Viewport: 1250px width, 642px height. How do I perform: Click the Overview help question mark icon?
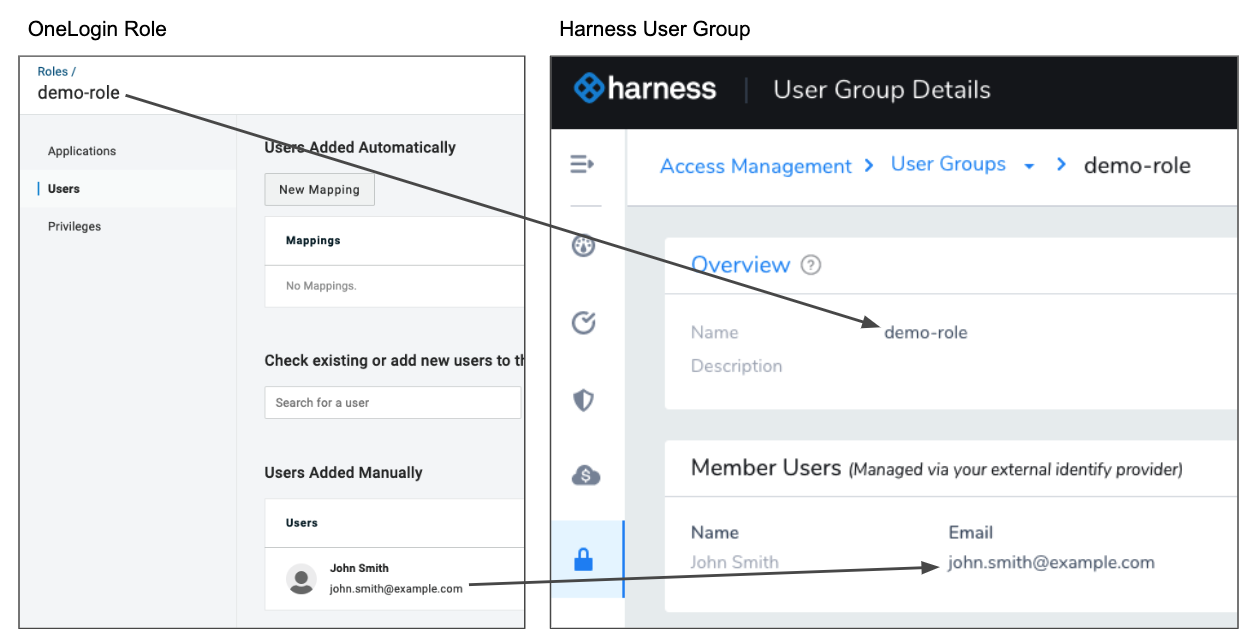coord(811,265)
